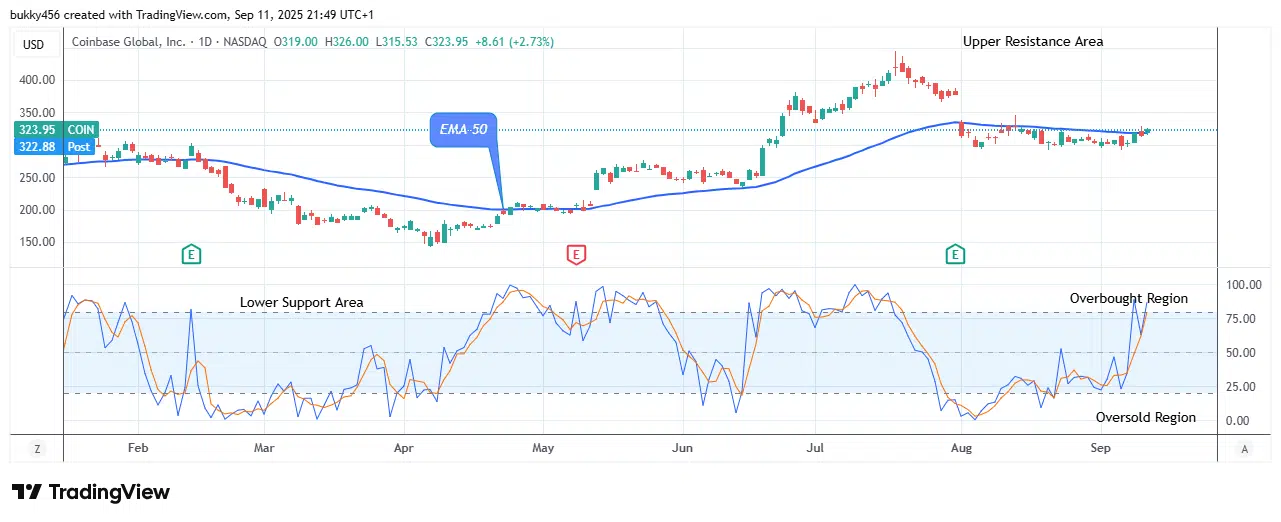Click the red earnings marker in May
Screen dimensions: 1281x522
click(x=576, y=255)
